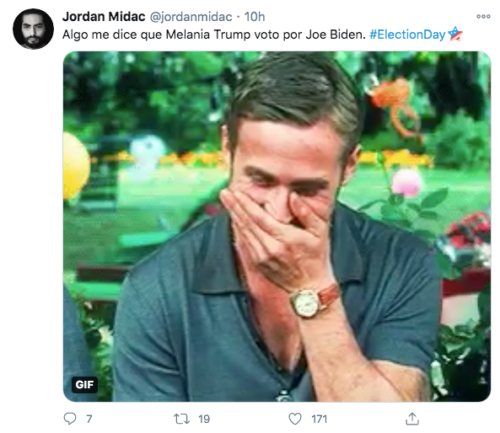Click the star emoji after #ElectionDay
The image size is (500, 433).
click(x=455, y=34)
